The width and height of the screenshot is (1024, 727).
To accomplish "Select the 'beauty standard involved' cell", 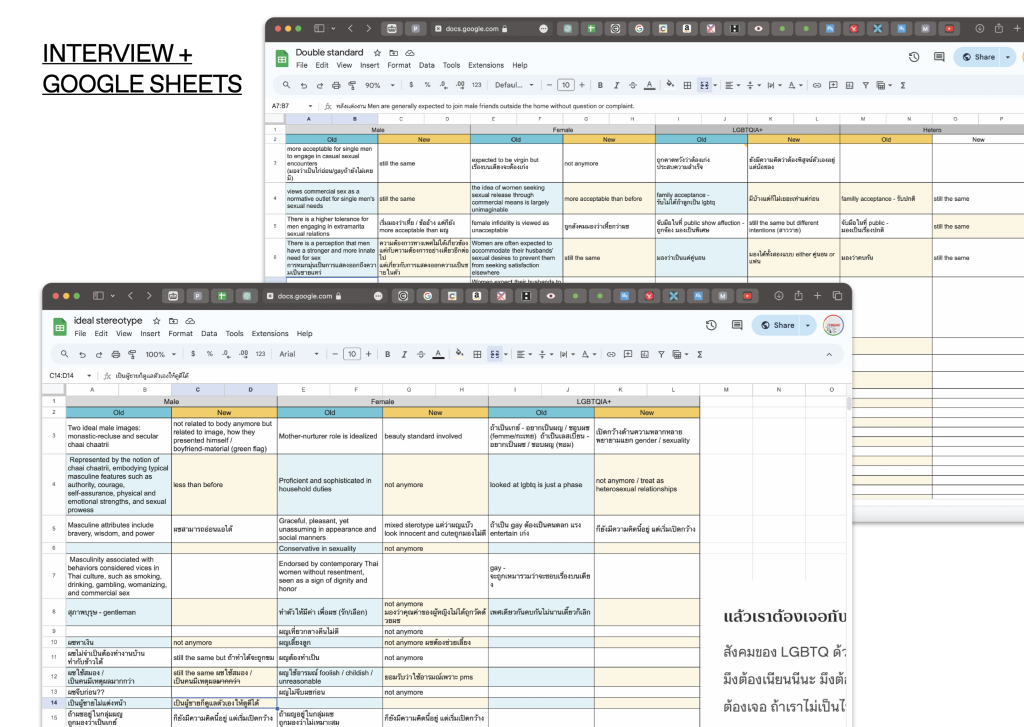I will click(436, 436).
